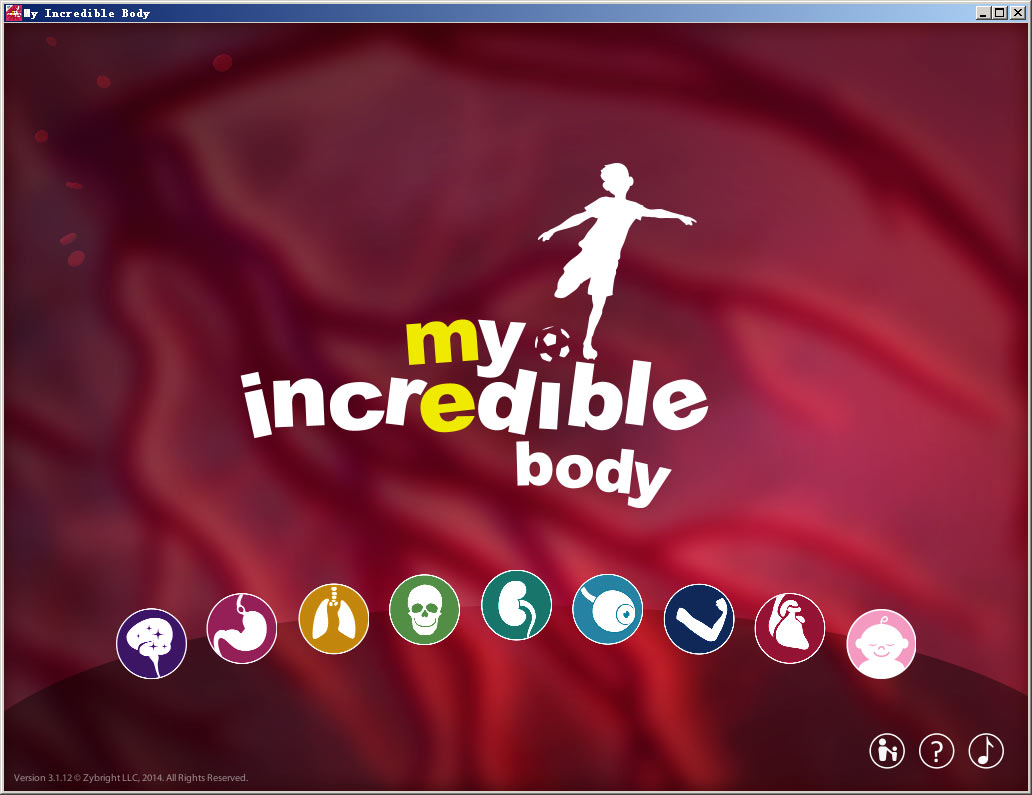The height and width of the screenshot is (795, 1032).
Task: Open the kidney urinary system icon
Action: (x=517, y=605)
